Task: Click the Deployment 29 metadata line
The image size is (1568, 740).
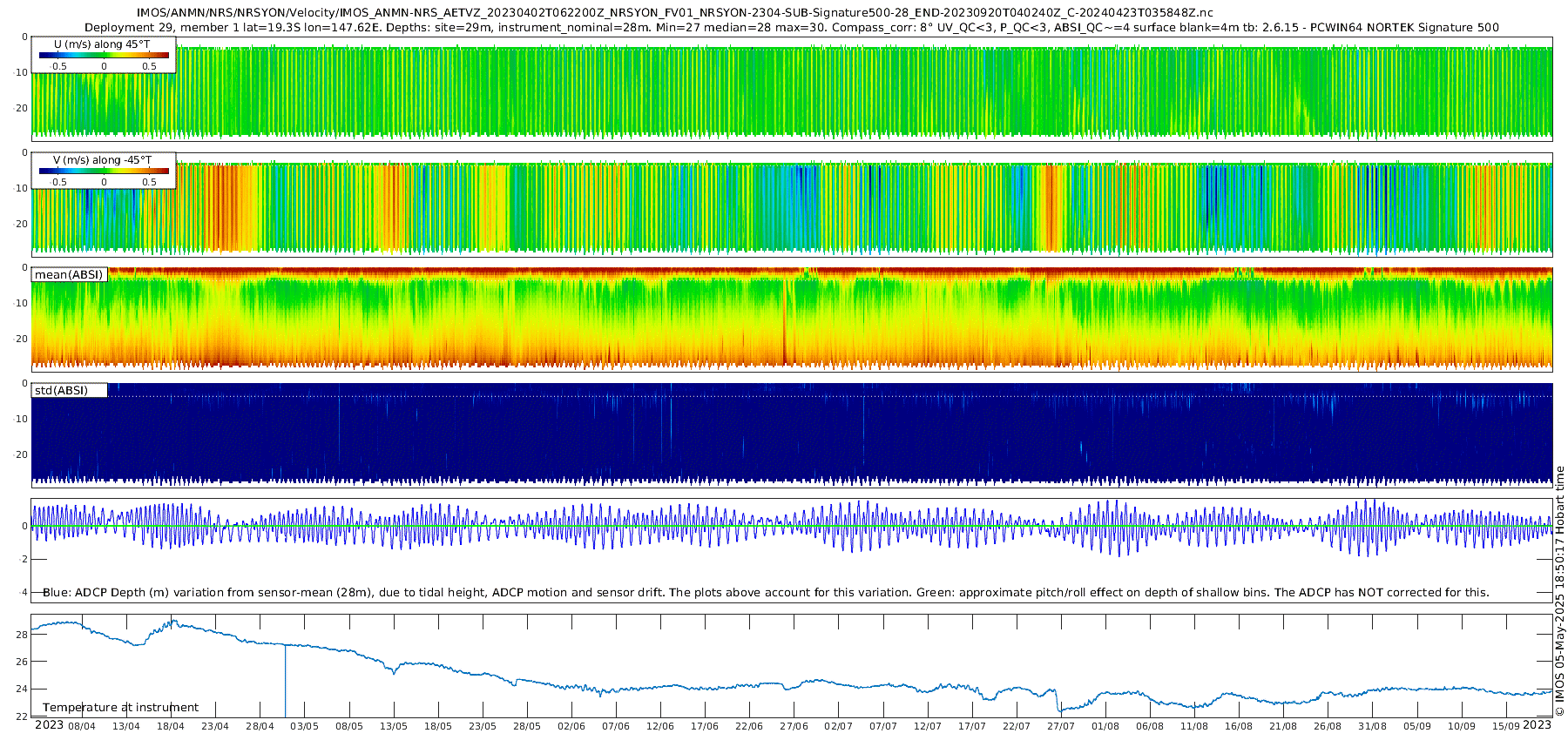Action: click(792, 27)
